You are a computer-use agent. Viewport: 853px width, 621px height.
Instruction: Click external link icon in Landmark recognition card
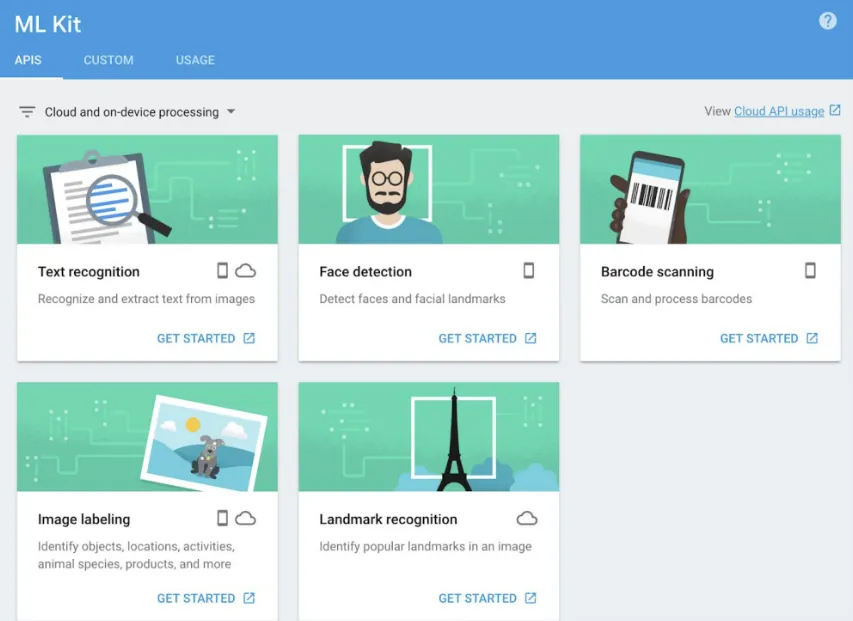(x=530, y=598)
